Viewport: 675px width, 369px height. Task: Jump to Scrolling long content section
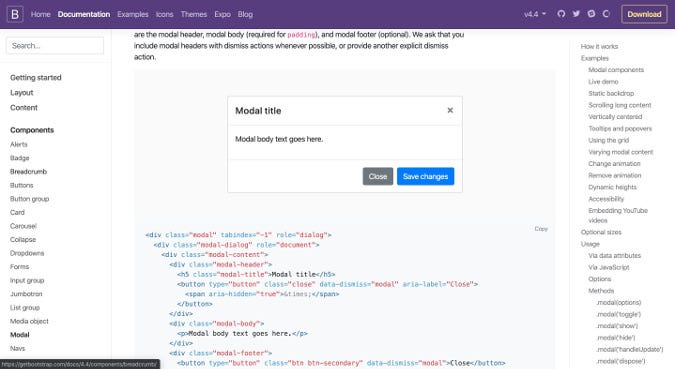[x=619, y=105]
